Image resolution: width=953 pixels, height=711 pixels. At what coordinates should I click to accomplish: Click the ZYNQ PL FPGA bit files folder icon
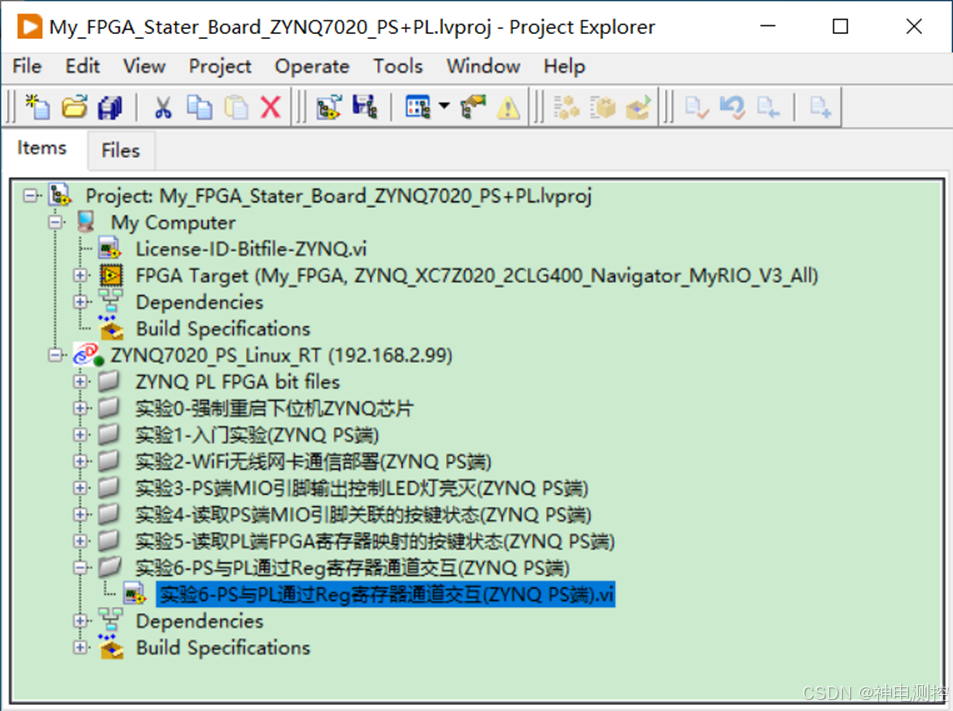[x=109, y=382]
